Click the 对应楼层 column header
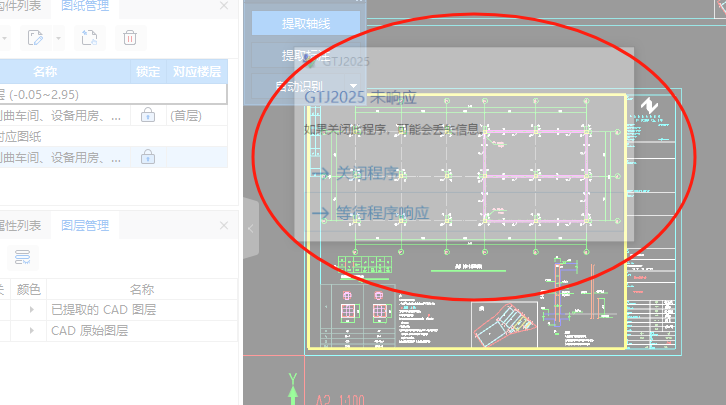 [197, 72]
